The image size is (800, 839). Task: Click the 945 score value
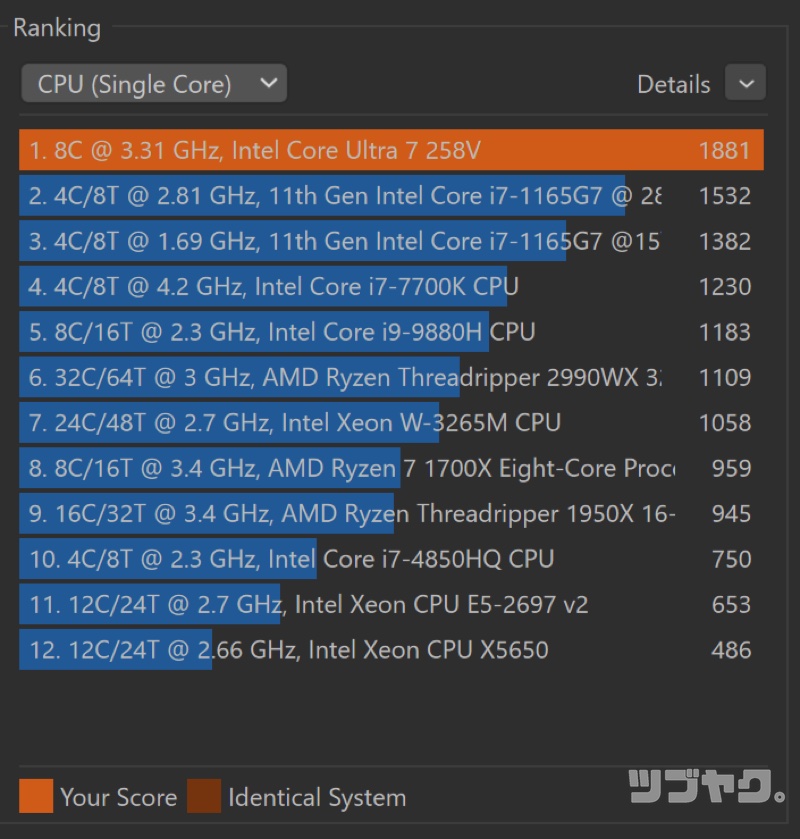[731, 514]
